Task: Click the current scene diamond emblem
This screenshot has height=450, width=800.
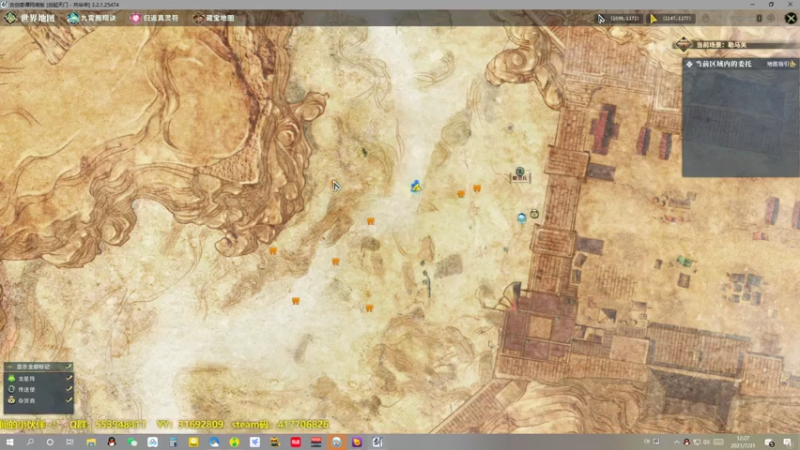Action: tap(683, 44)
